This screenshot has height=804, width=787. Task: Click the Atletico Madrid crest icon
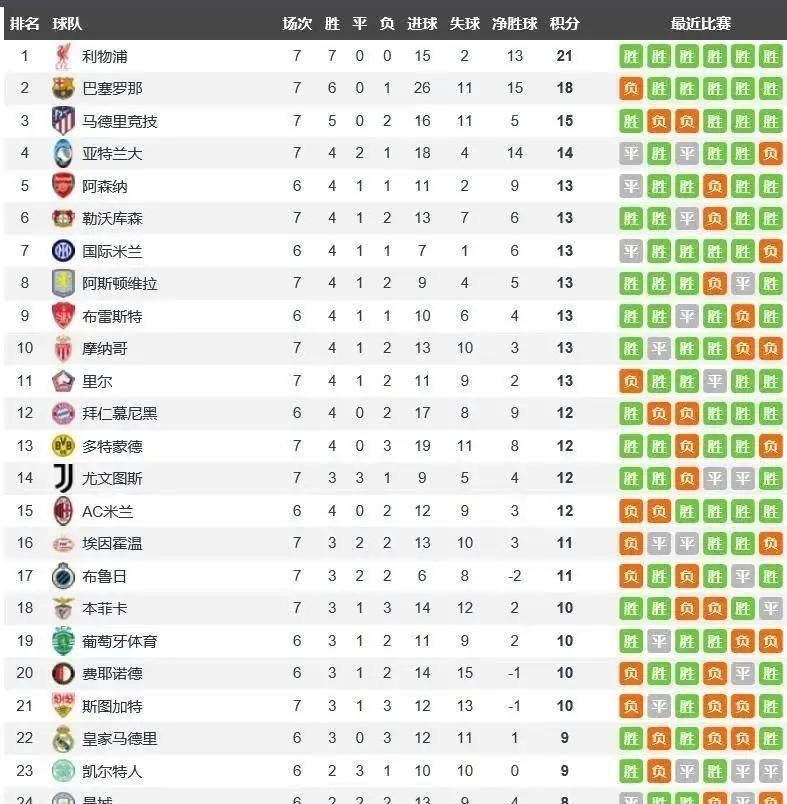pos(63,121)
